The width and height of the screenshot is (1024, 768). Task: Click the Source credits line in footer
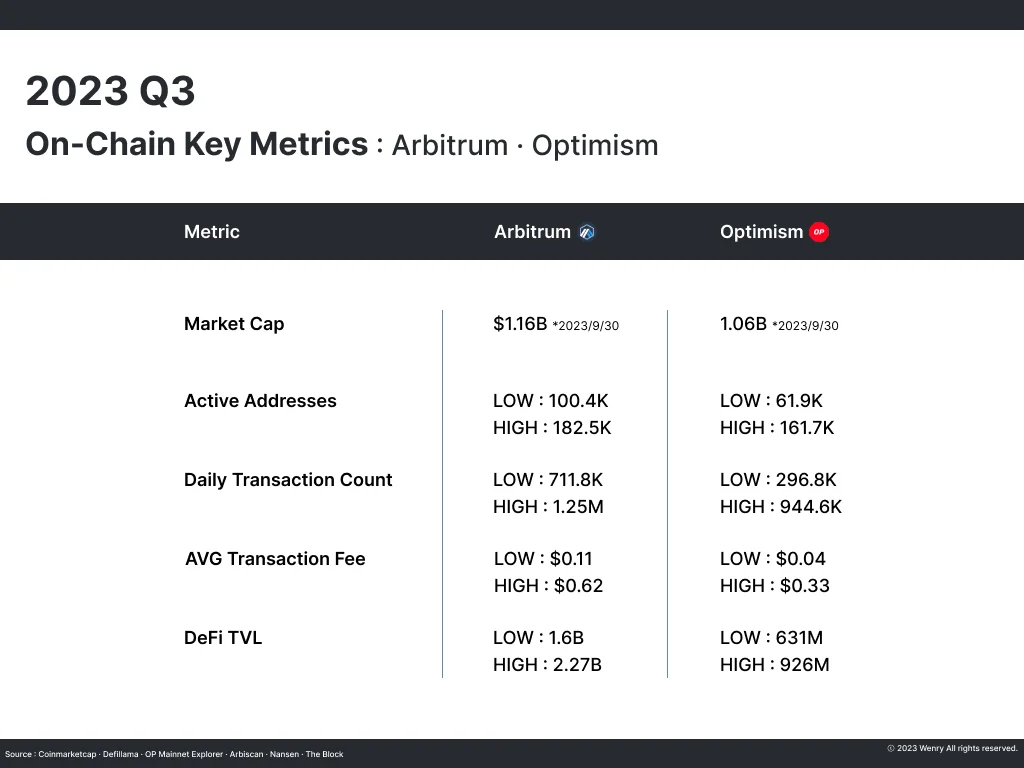click(x=174, y=754)
